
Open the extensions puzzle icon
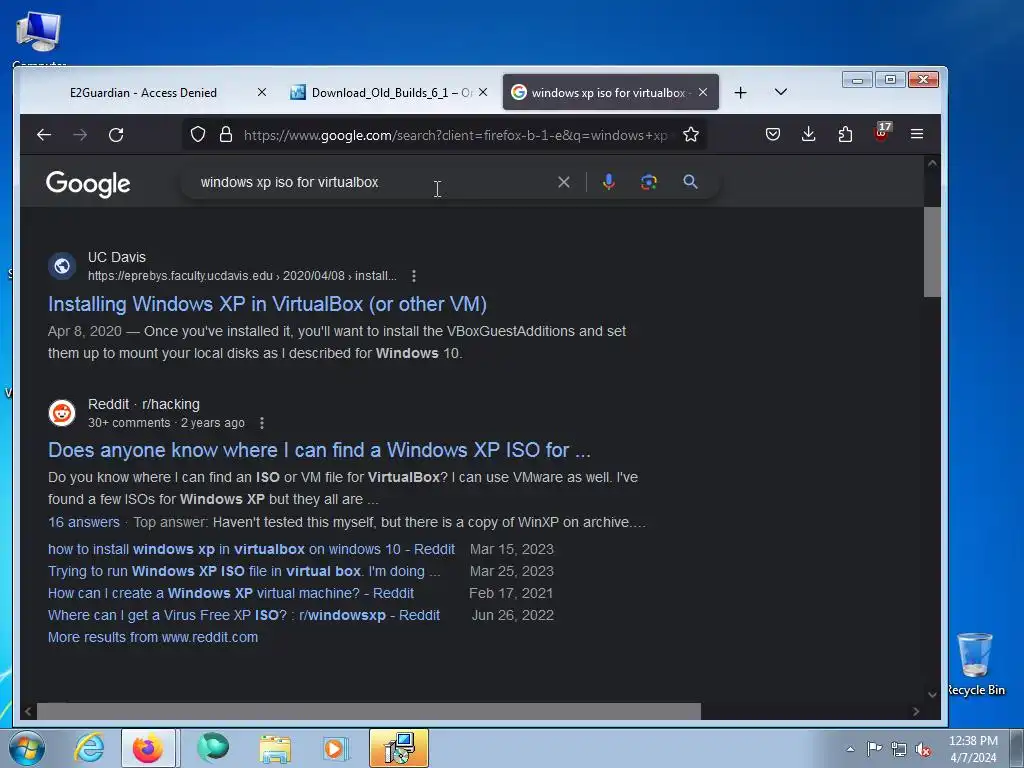click(x=845, y=135)
